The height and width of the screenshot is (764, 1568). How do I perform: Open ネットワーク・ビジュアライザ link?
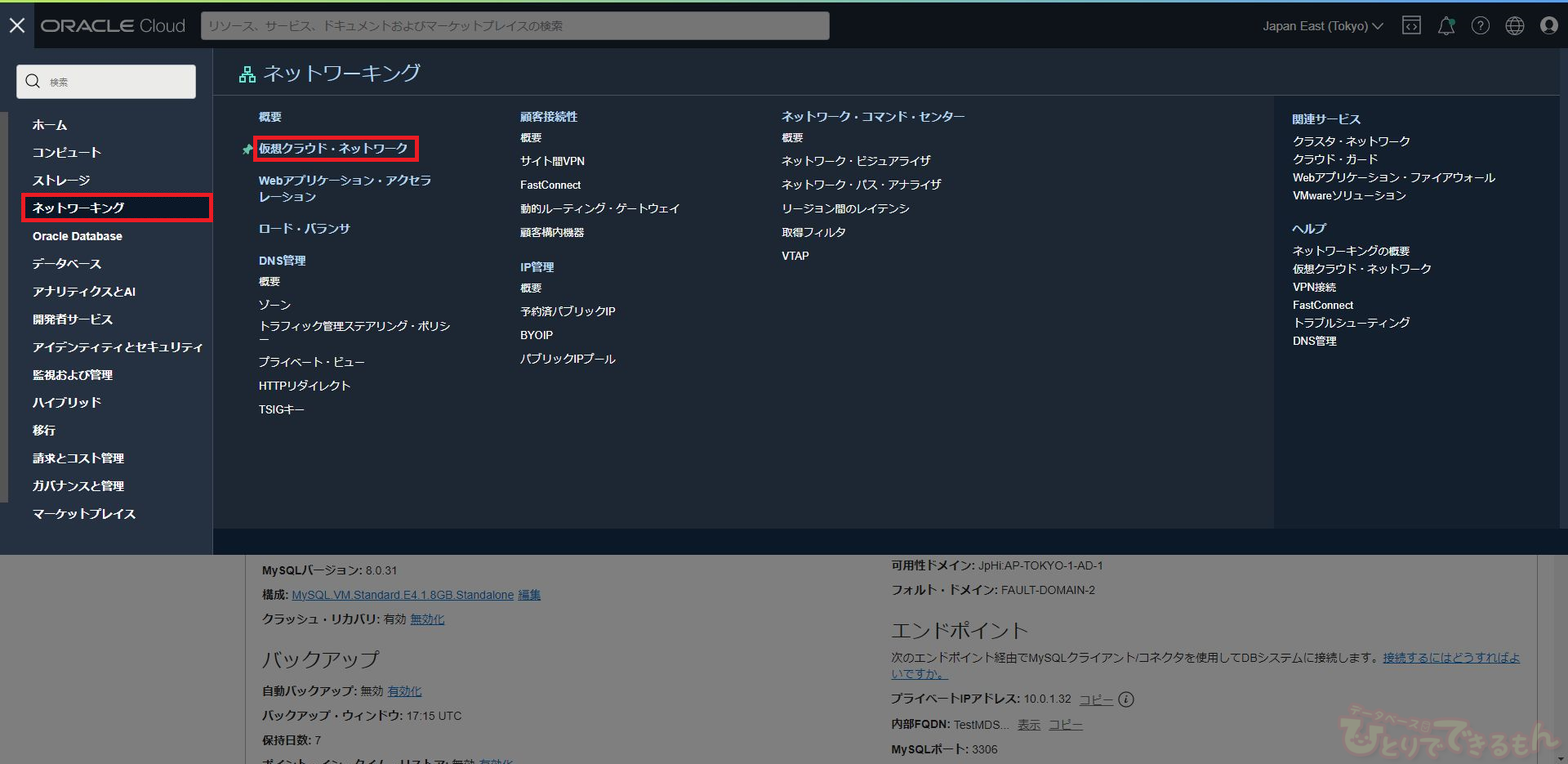[856, 162]
